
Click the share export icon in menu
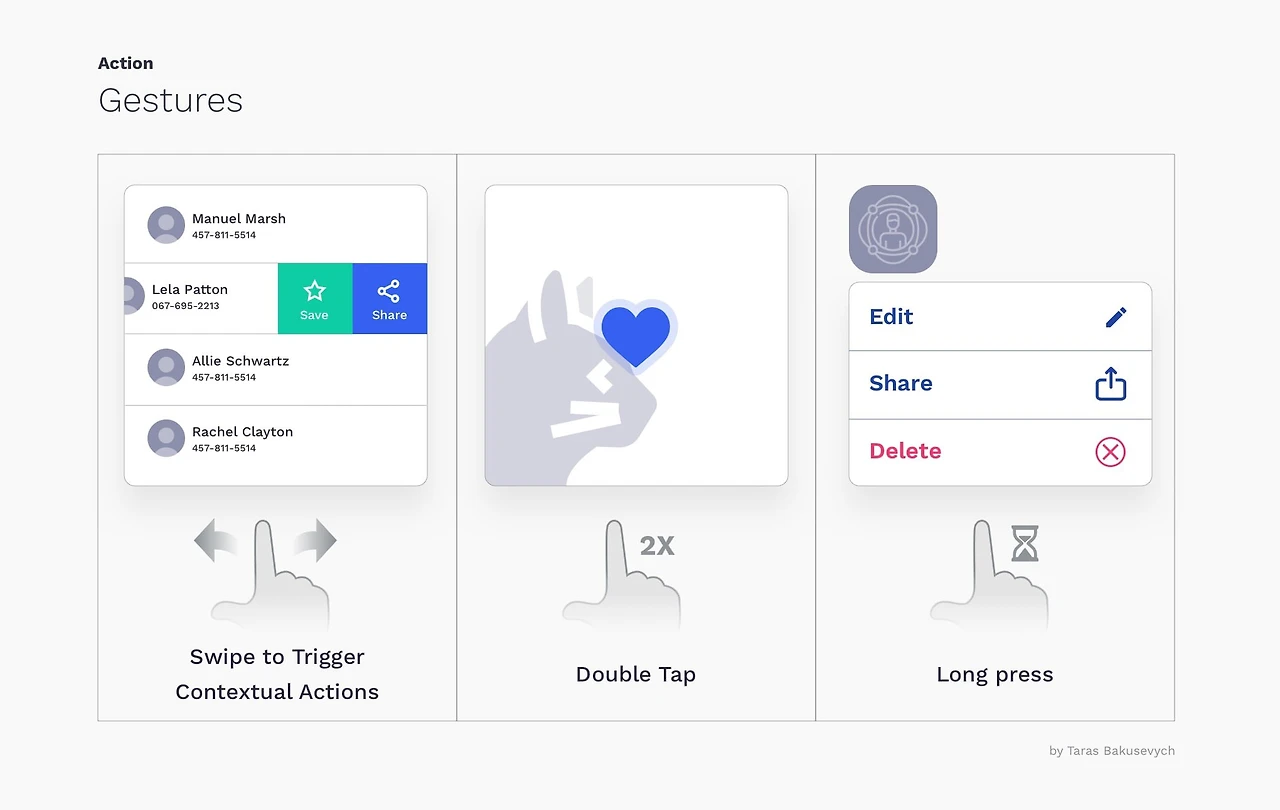pyautogui.click(x=1110, y=384)
